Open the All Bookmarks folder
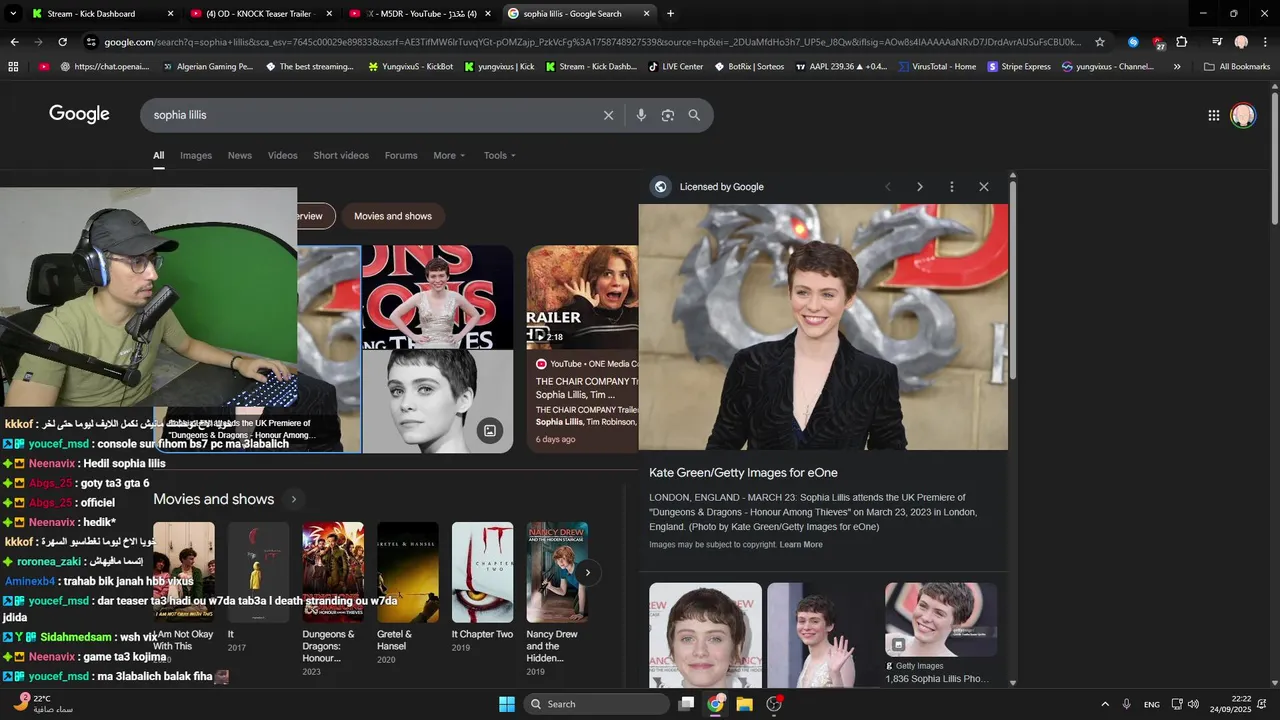The width and height of the screenshot is (1280, 720). [1237, 67]
